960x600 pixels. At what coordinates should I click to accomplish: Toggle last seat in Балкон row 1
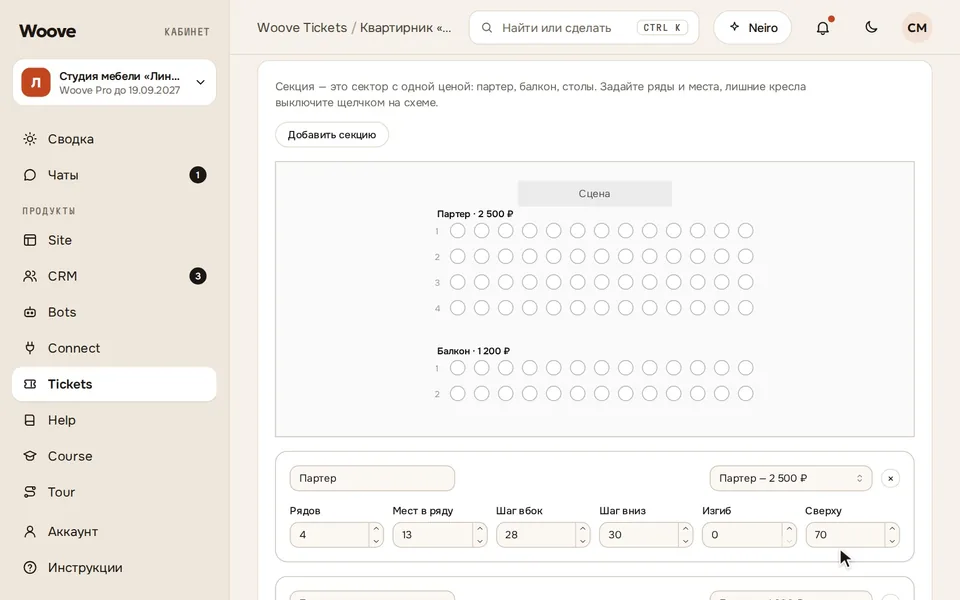pos(746,368)
